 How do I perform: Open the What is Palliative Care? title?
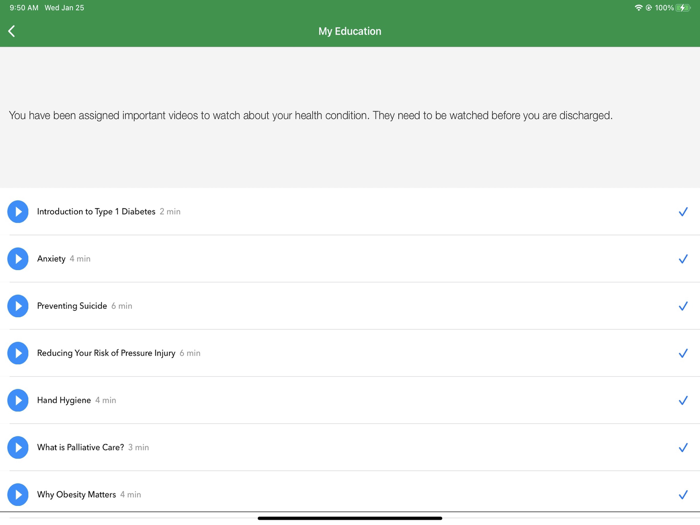80,447
